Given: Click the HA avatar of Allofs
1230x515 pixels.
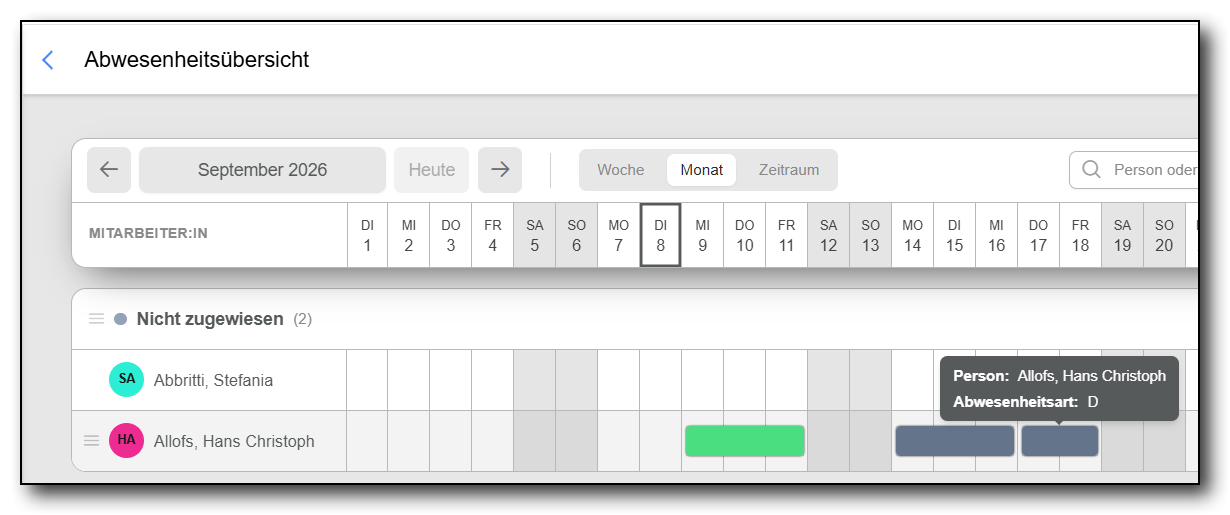Looking at the screenshot, I should (127, 441).
